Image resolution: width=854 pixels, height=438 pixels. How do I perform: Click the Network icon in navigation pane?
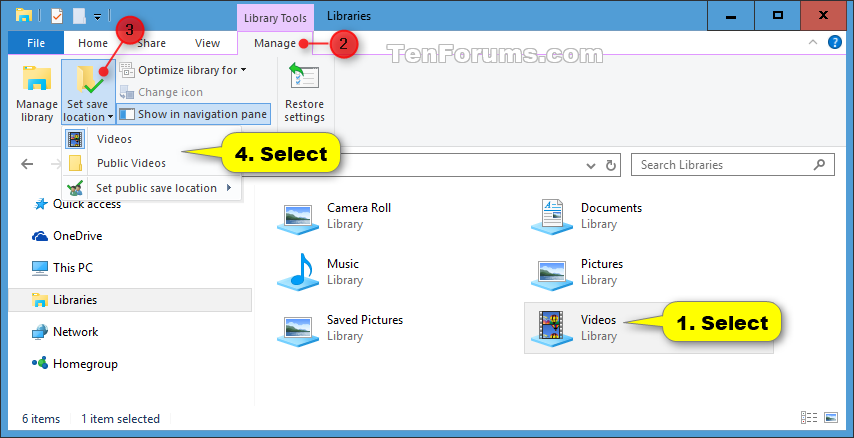coord(40,332)
